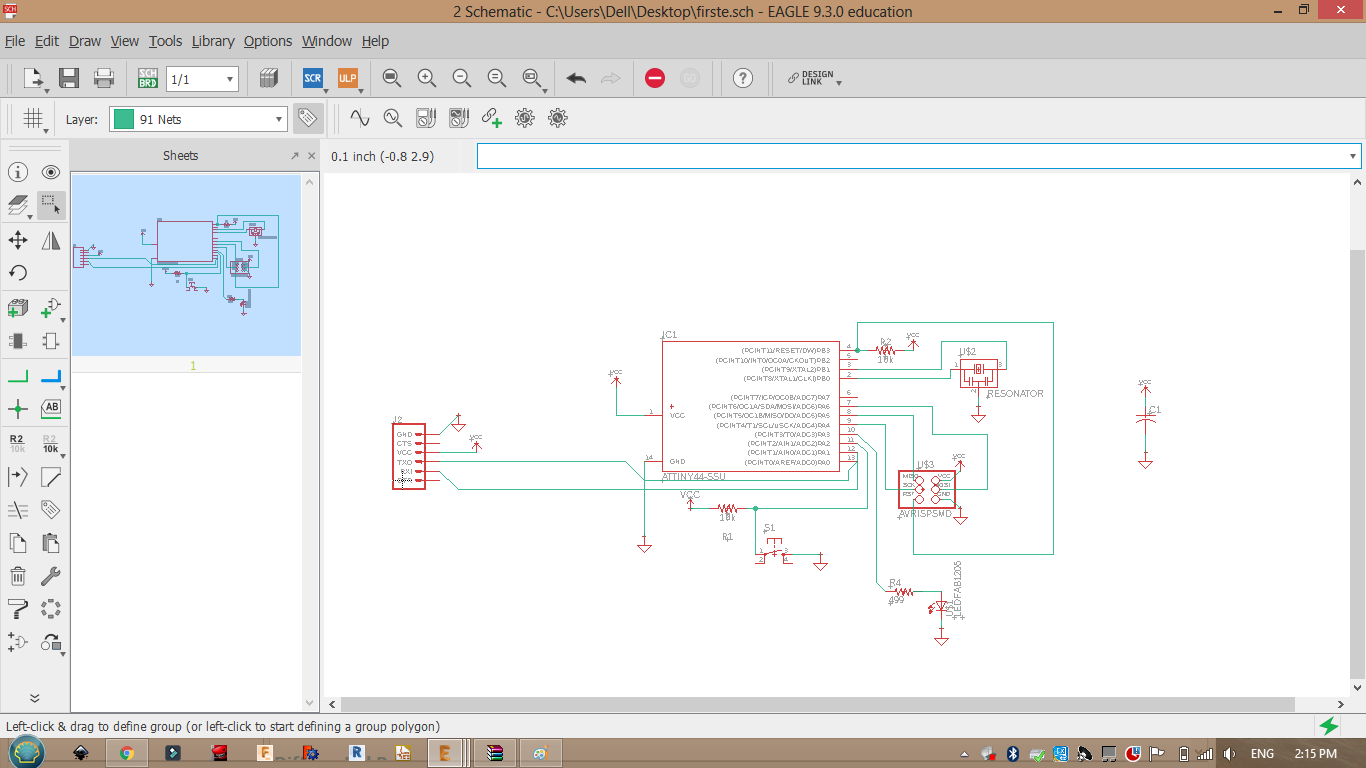The height and width of the screenshot is (768, 1366).
Task: Click the first simulation gear icon
Action: click(525, 118)
